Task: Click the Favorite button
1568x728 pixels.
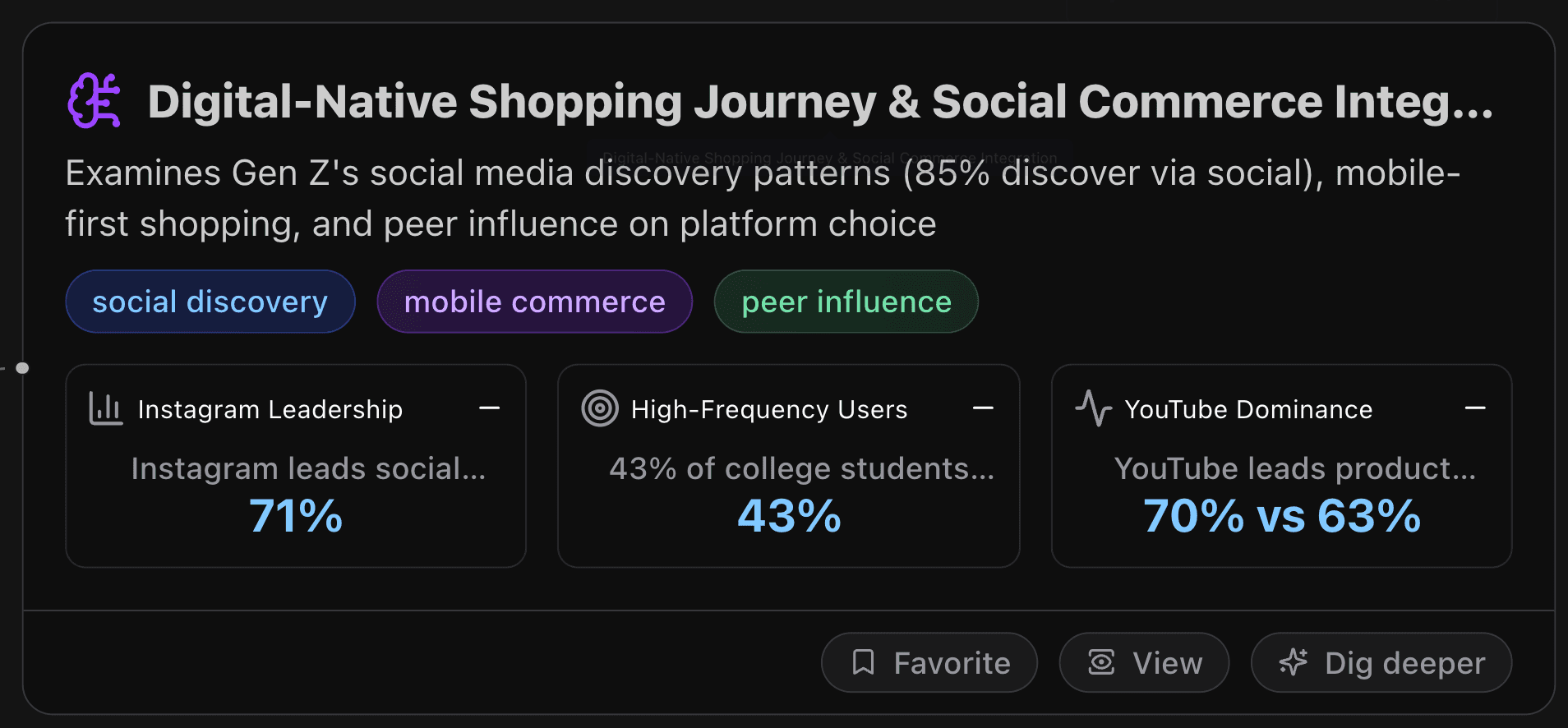Action: coord(929,662)
